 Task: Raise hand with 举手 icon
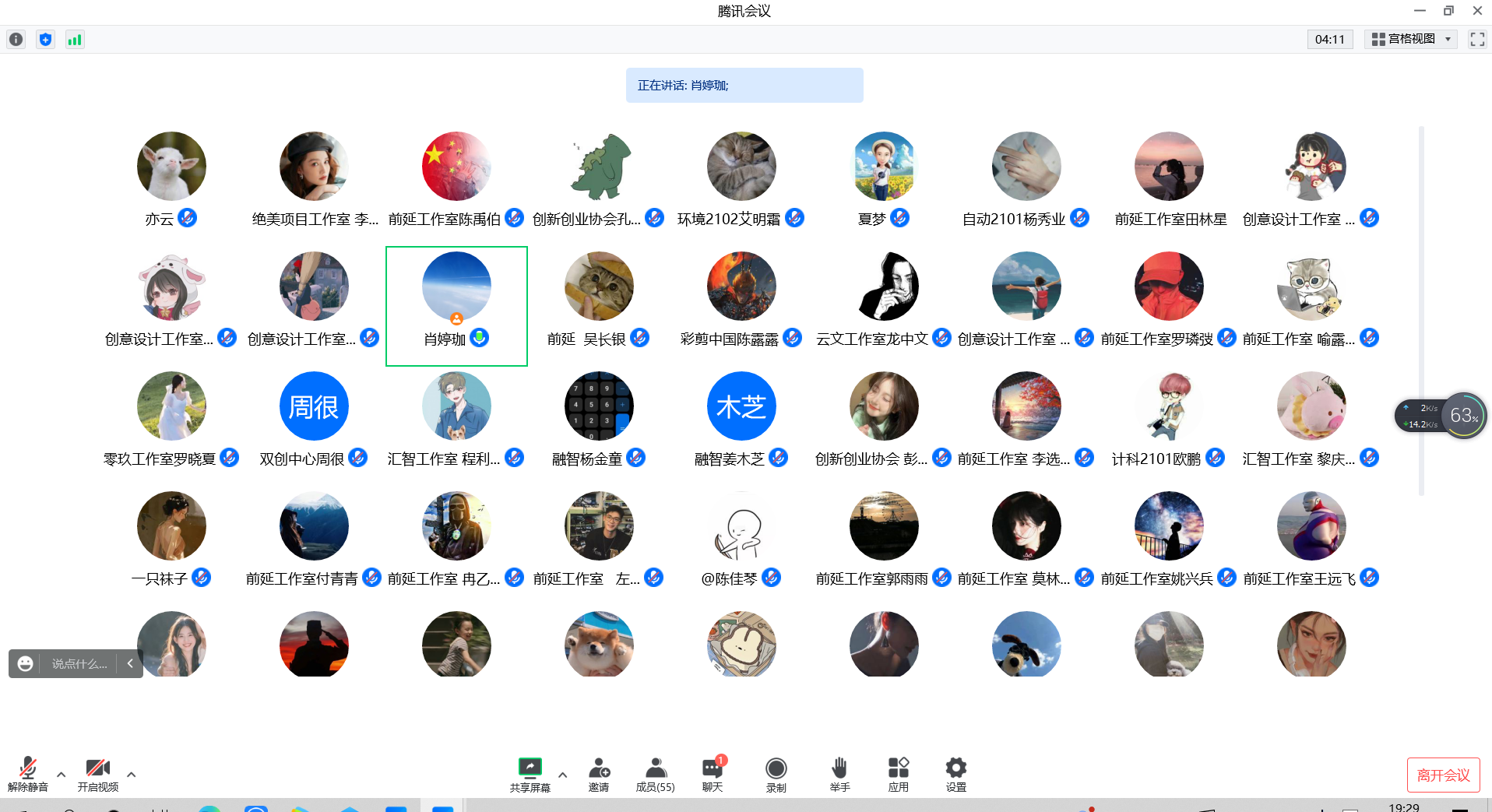coord(839,774)
